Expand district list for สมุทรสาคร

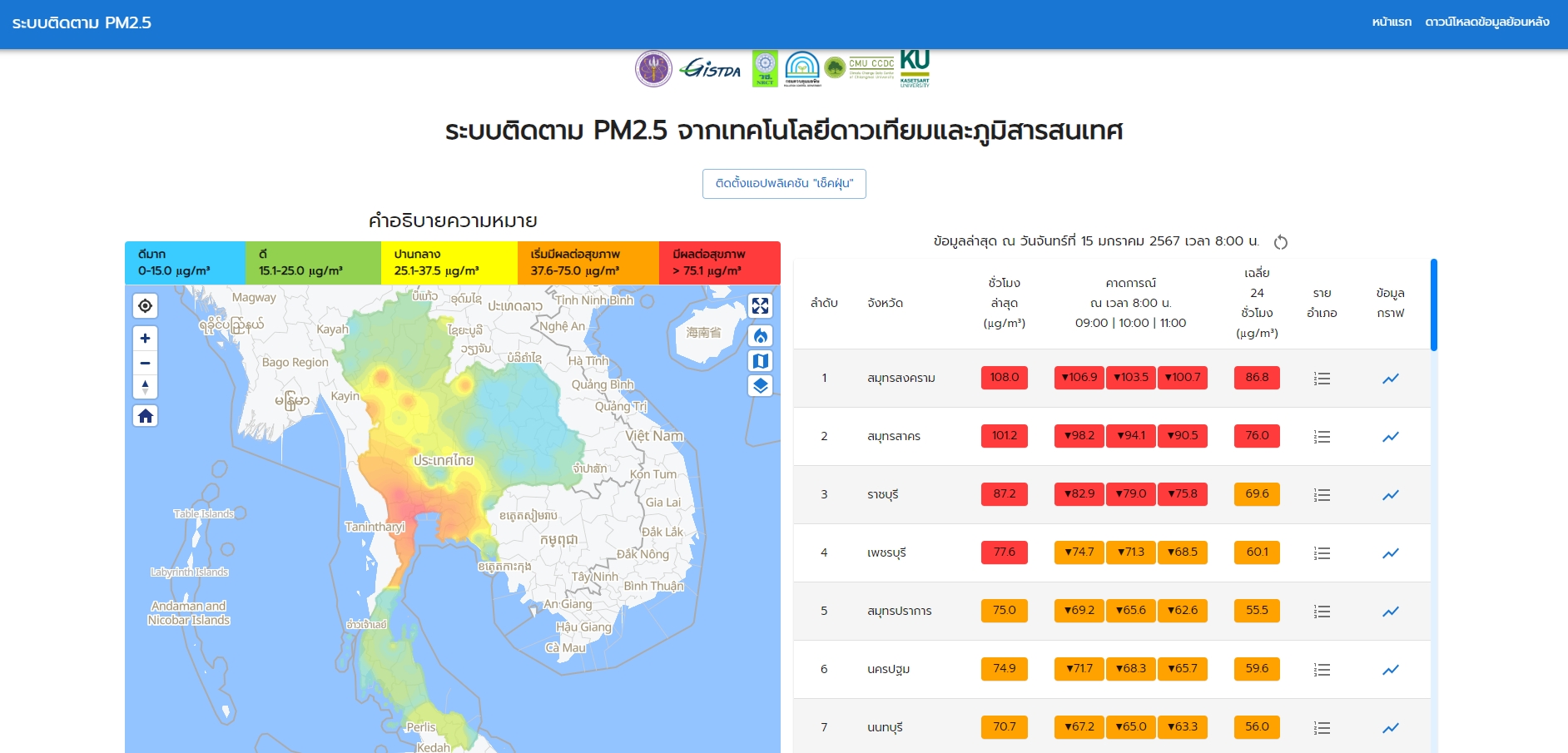click(x=1322, y=437)
